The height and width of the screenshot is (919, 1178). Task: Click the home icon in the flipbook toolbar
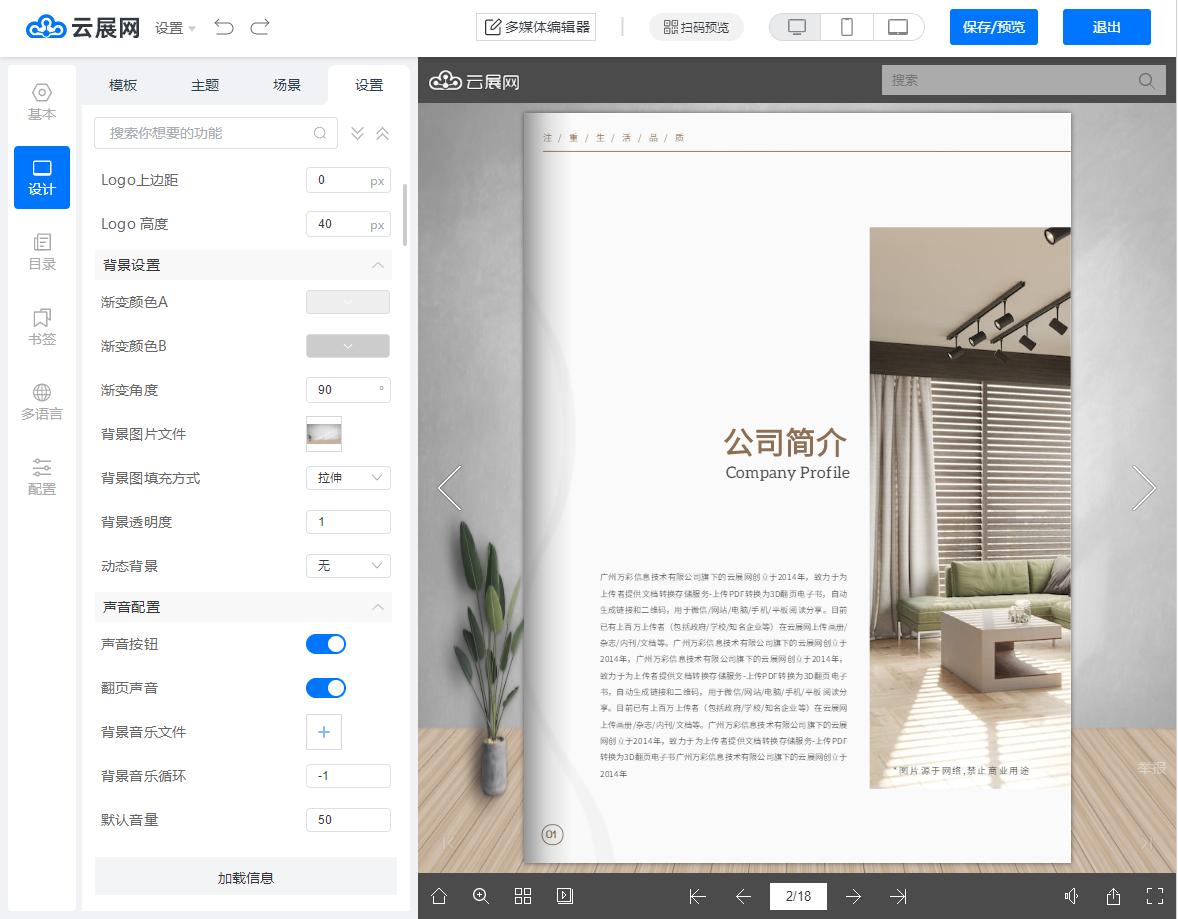tap(439, 896)
